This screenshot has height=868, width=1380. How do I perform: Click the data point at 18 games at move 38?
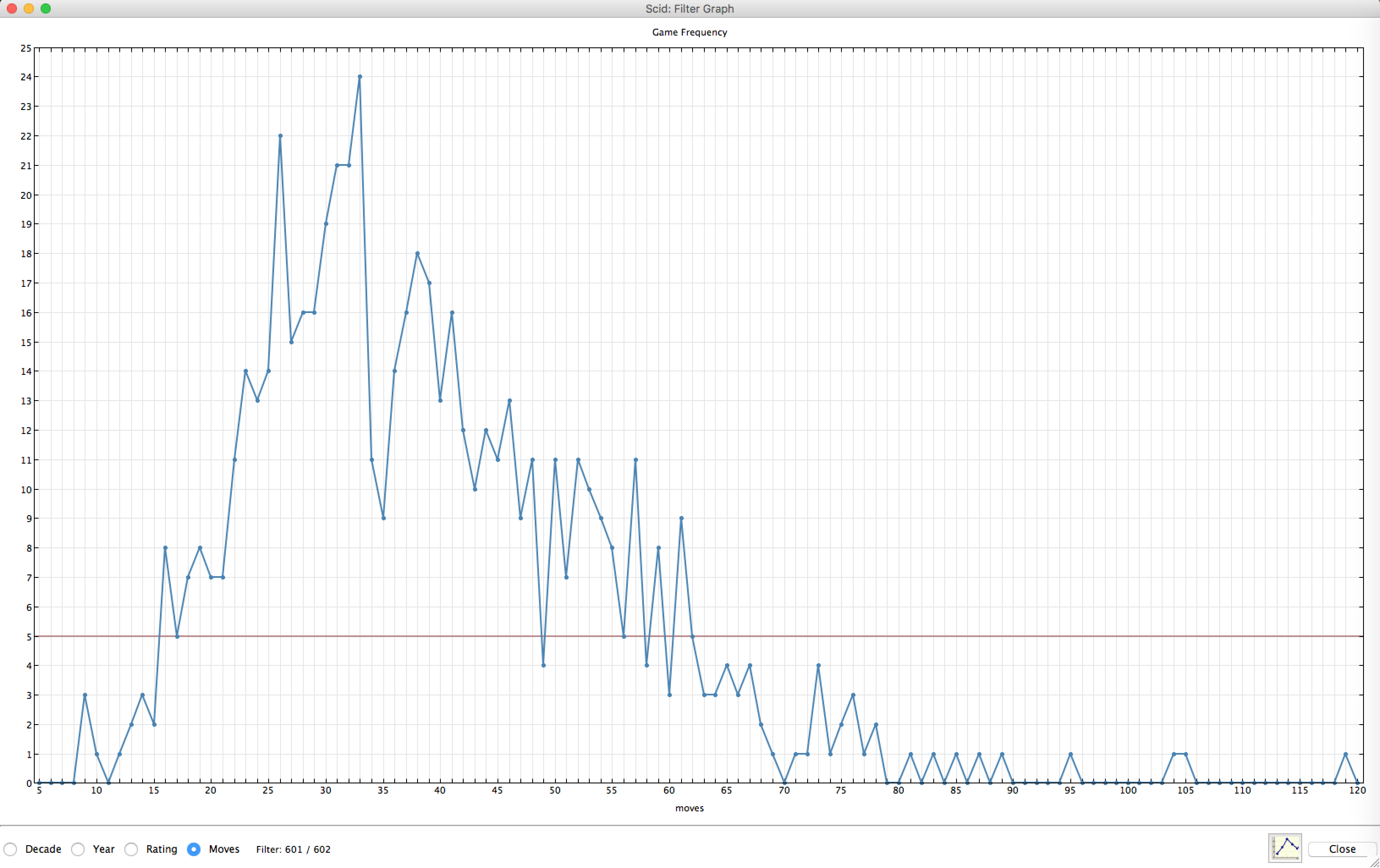[417, 253]
